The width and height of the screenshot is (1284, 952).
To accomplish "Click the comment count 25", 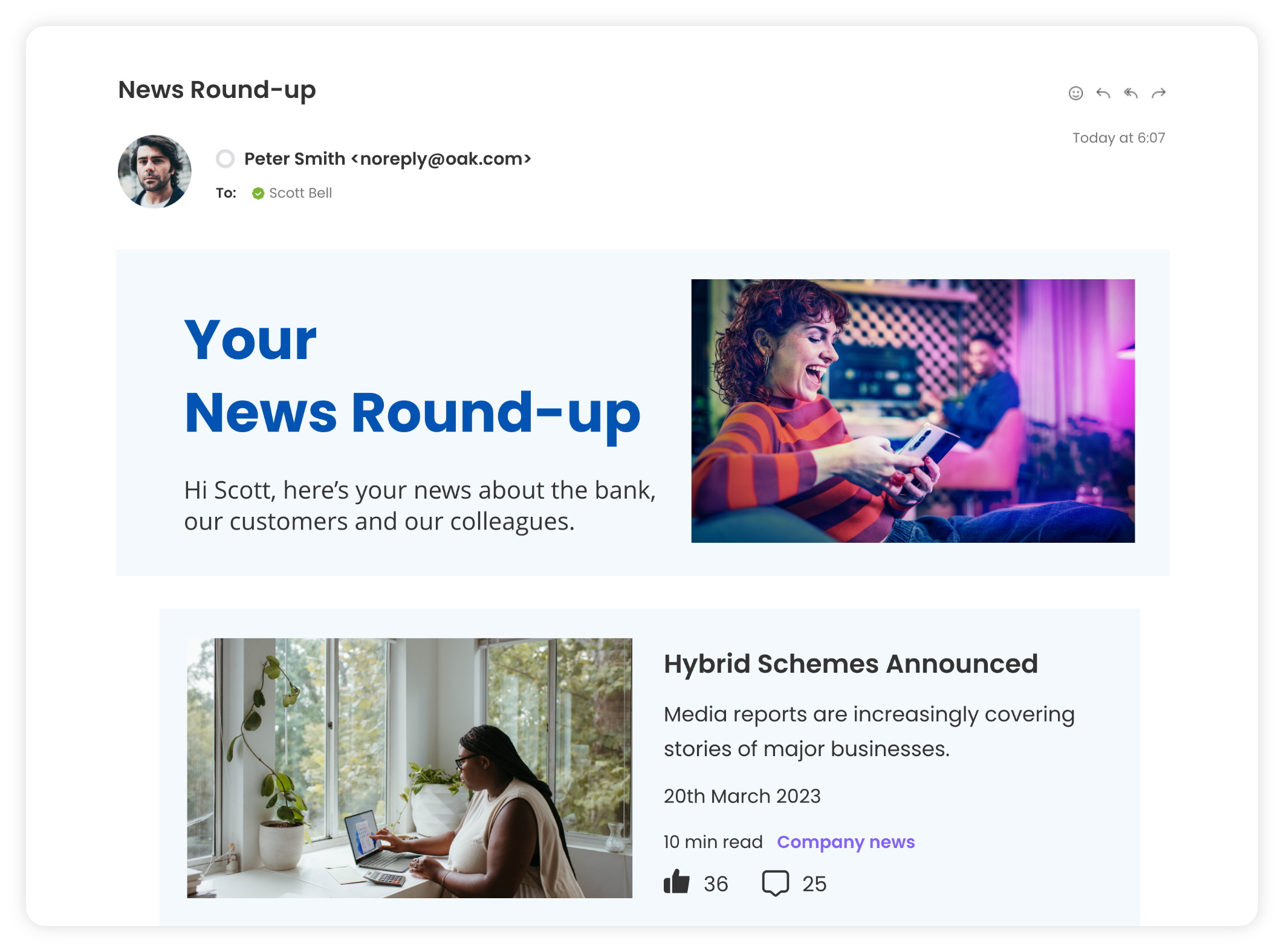I will click(x=814, y=884).
